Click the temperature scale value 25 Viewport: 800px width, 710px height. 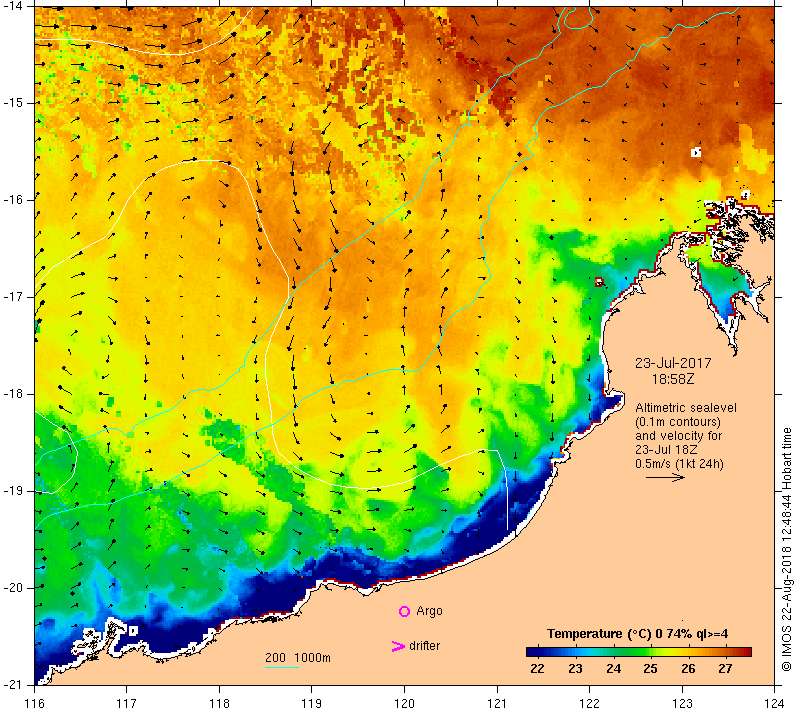[x=650, y=669]
